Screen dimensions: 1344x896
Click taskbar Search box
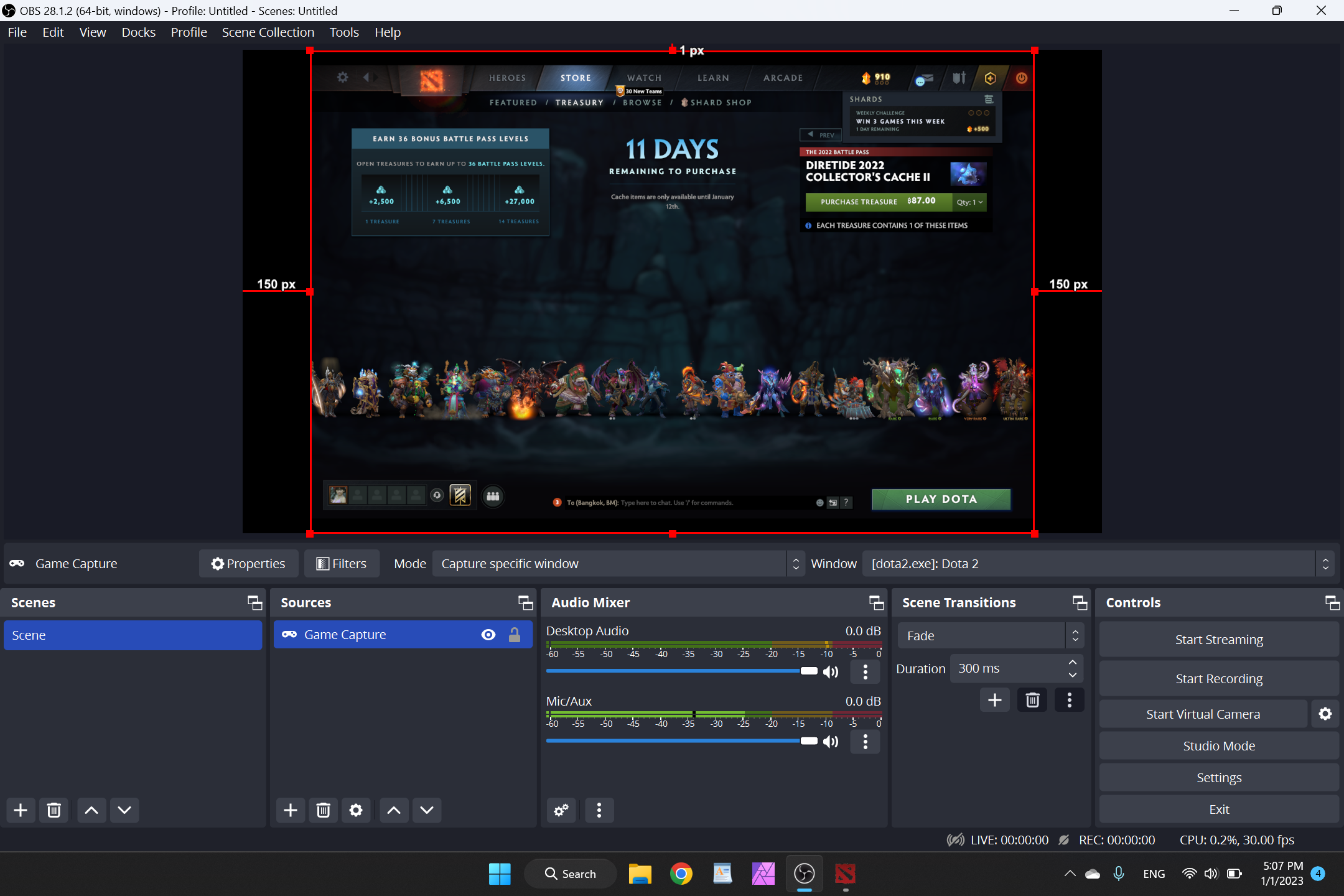(x=571, y=874)
